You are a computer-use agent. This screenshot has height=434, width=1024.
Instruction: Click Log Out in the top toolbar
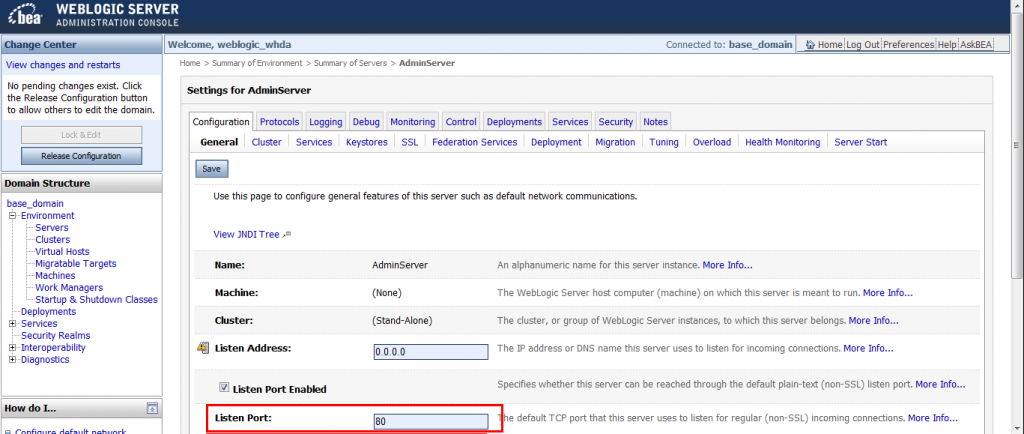coord(863,45)
